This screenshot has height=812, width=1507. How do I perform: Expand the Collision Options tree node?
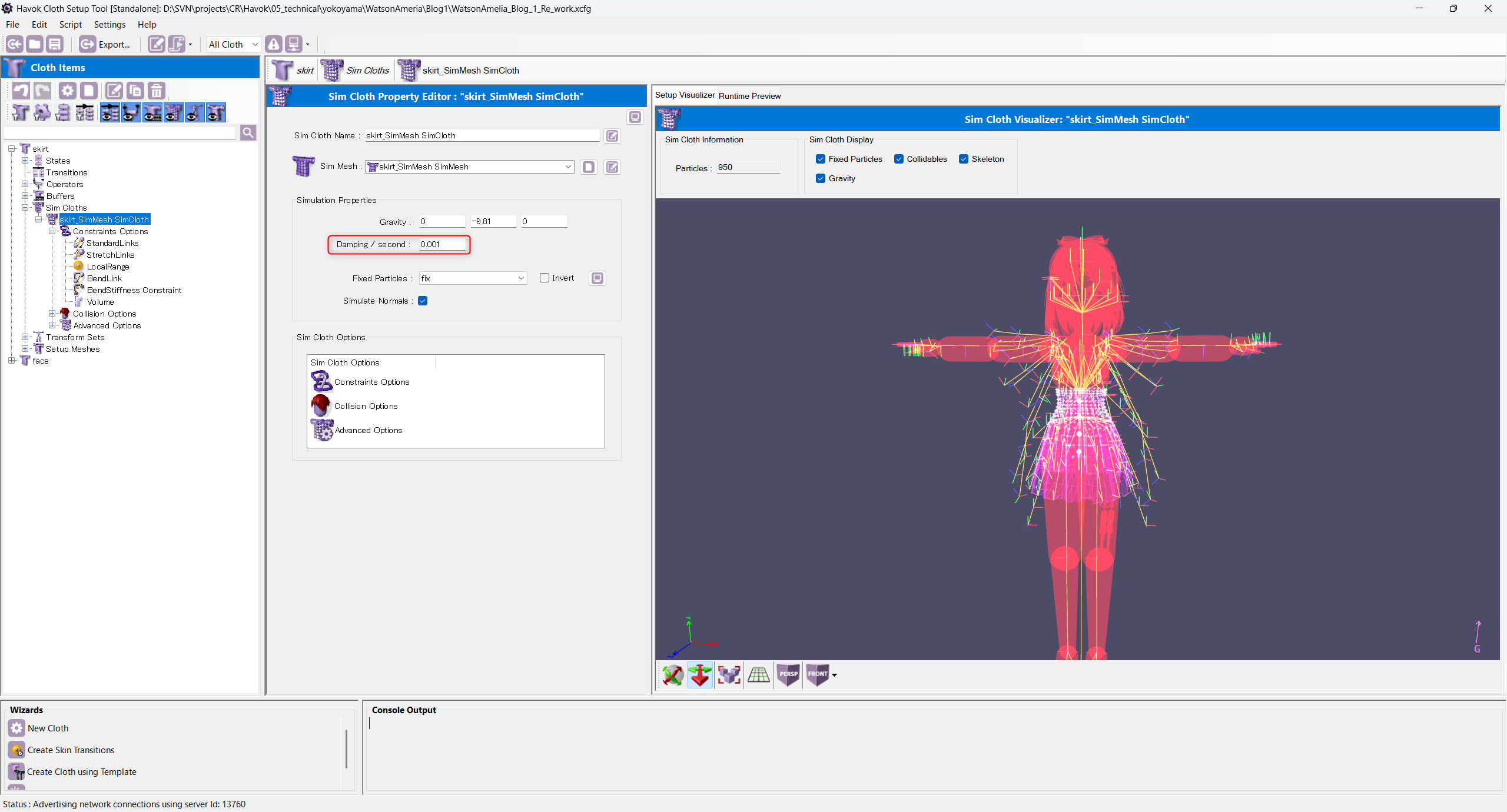52,314
